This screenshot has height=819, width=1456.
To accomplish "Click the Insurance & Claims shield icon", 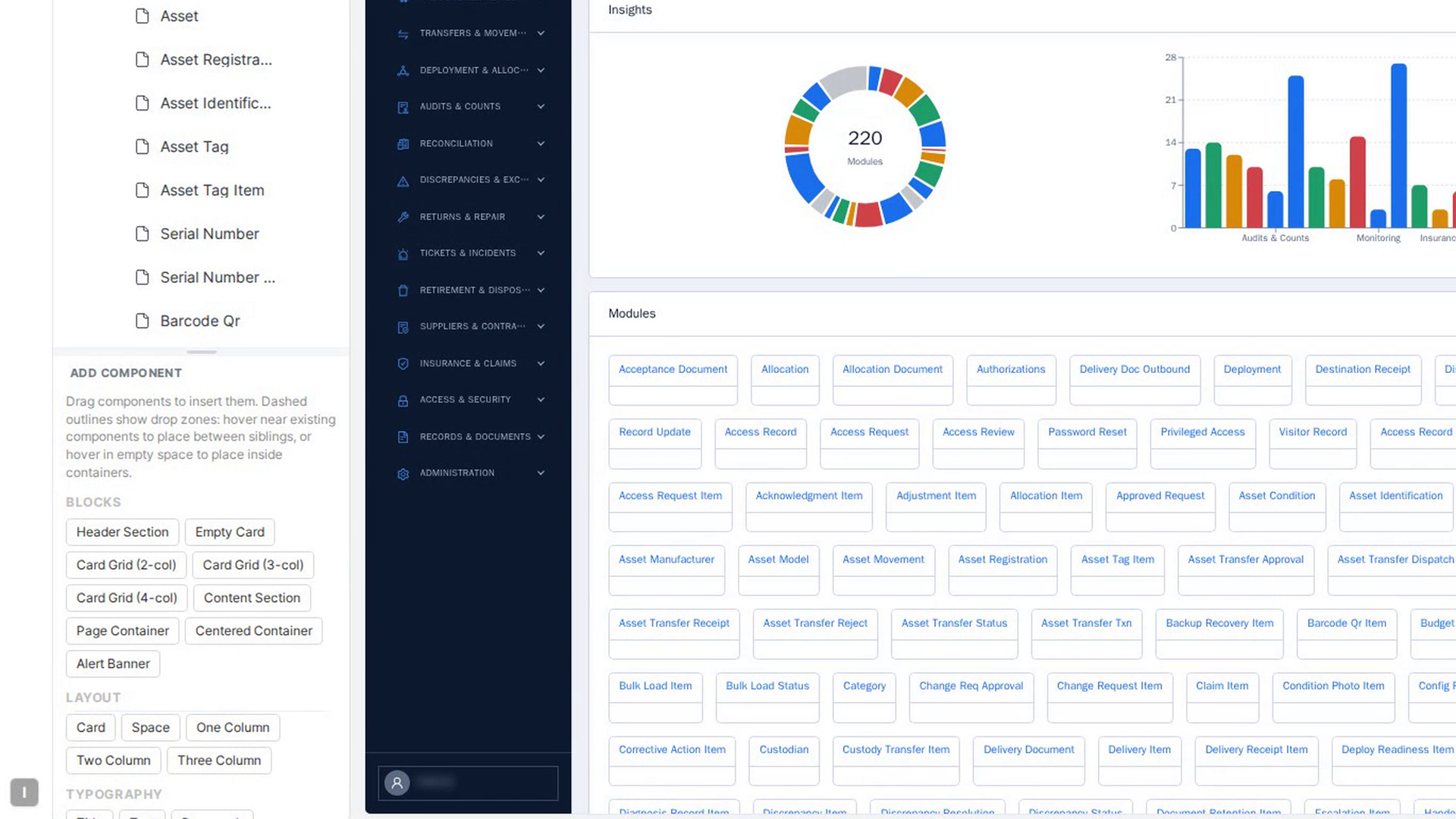I will coord(403,364).
